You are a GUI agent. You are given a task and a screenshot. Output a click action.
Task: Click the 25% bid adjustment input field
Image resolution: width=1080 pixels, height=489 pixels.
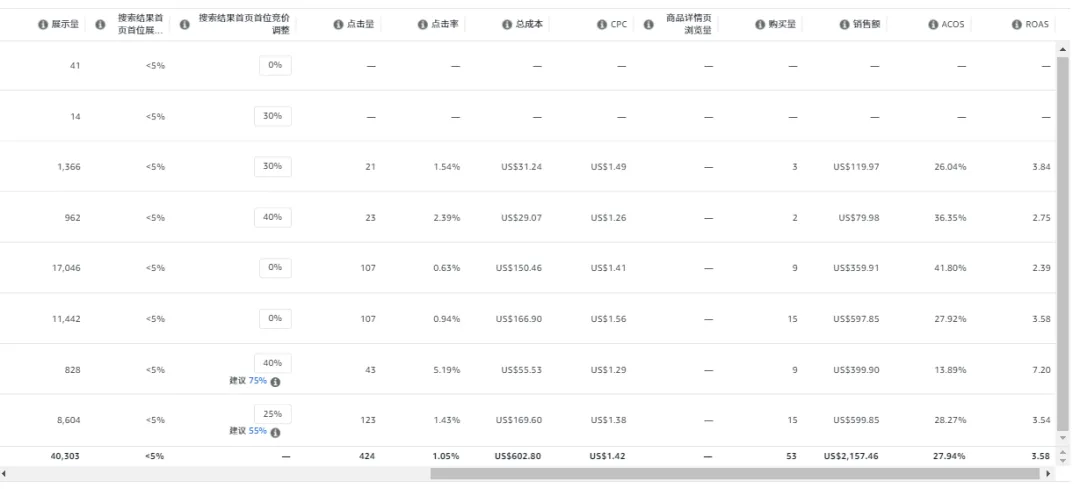(272, 413)
